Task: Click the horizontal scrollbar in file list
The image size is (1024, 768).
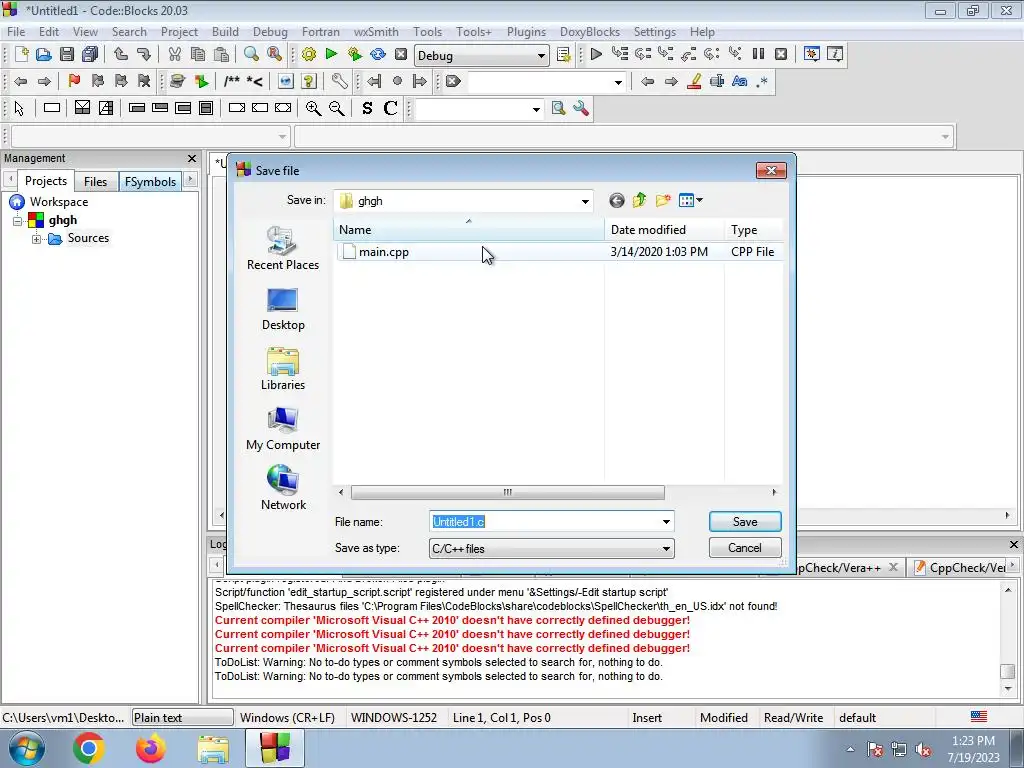Action: click(507, 492)
